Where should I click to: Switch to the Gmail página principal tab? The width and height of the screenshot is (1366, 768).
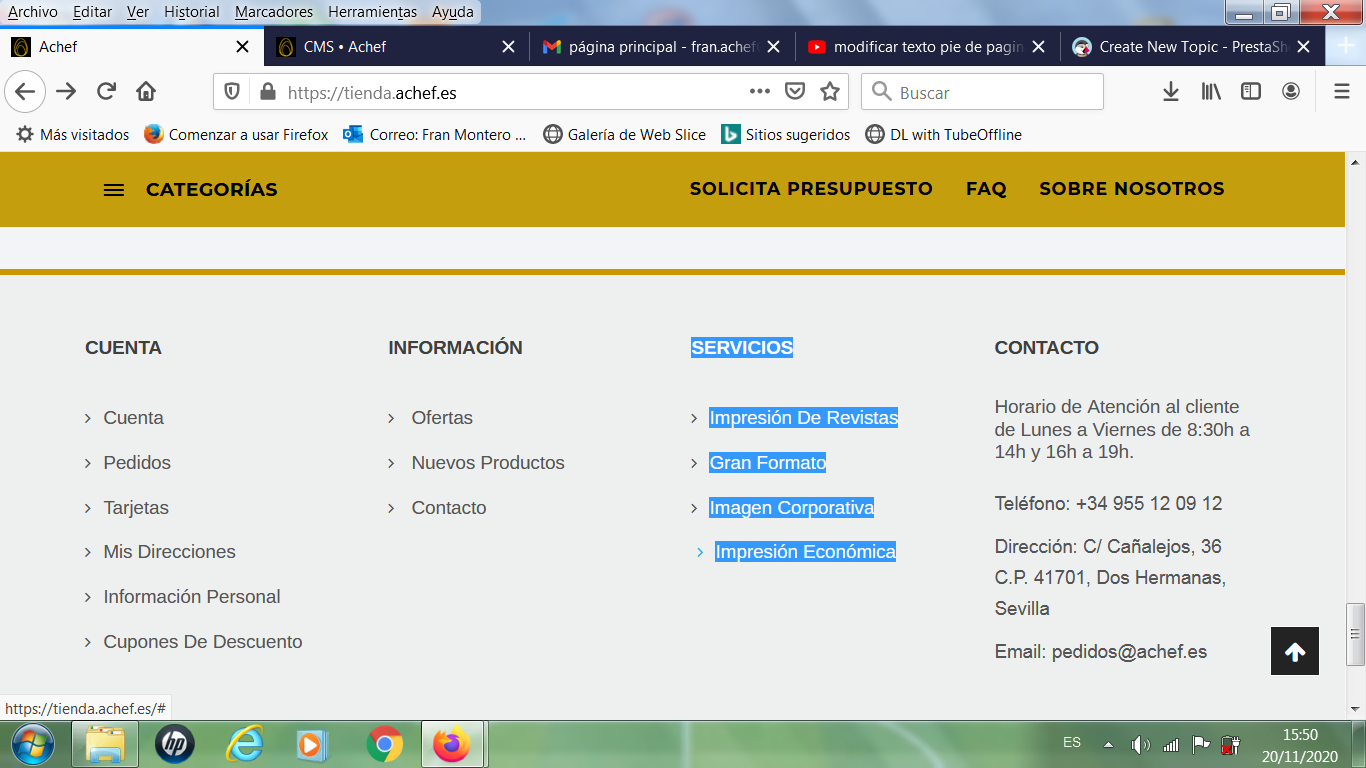click(662, 47)
